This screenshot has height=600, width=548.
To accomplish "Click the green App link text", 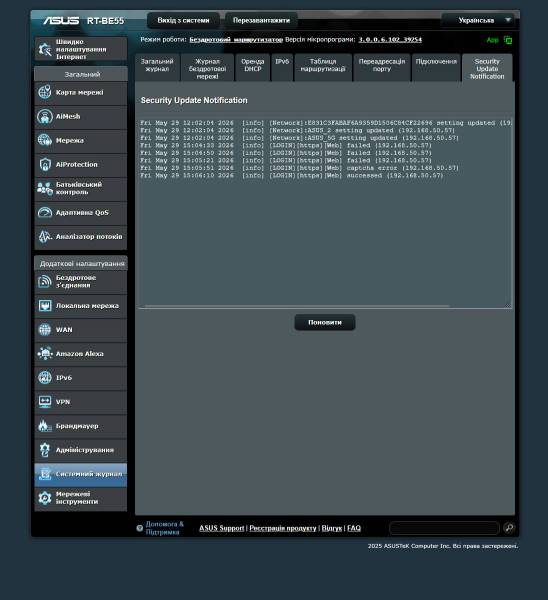I will (x=493, y=40).
